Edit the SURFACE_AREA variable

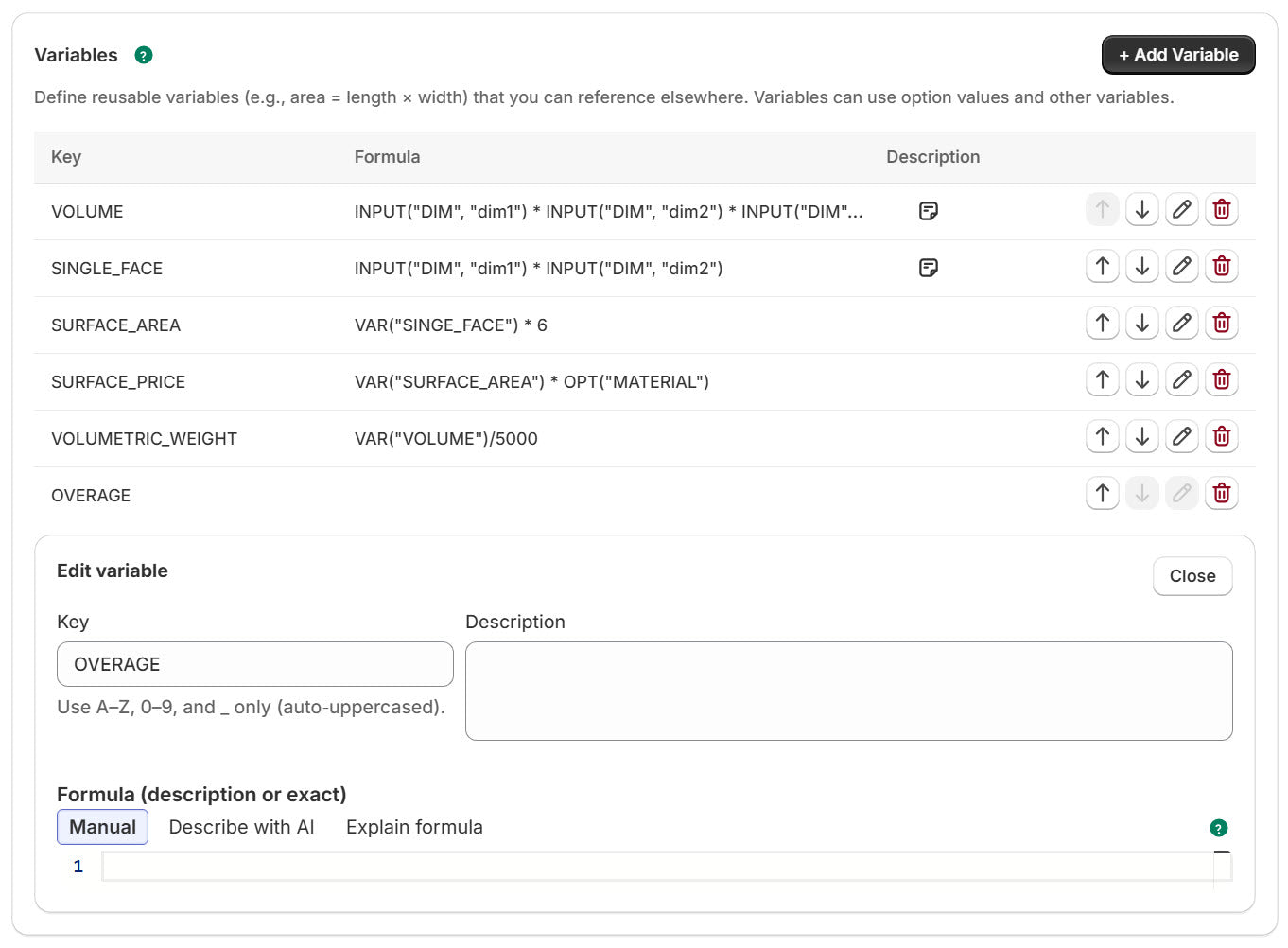click(x=1182, y=324)
